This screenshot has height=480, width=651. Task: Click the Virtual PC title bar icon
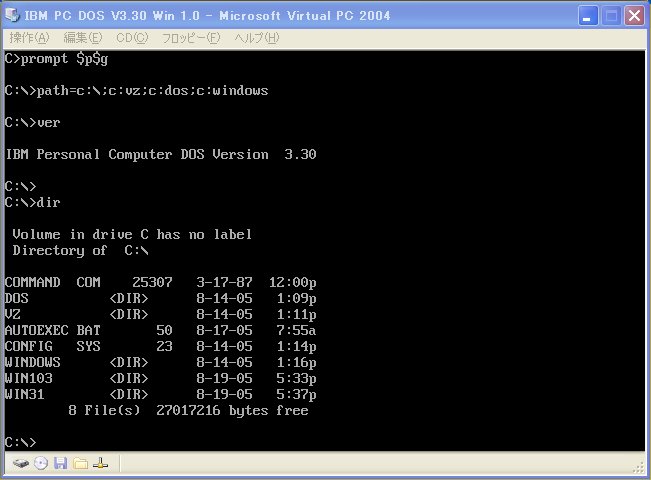pos(12,15)
